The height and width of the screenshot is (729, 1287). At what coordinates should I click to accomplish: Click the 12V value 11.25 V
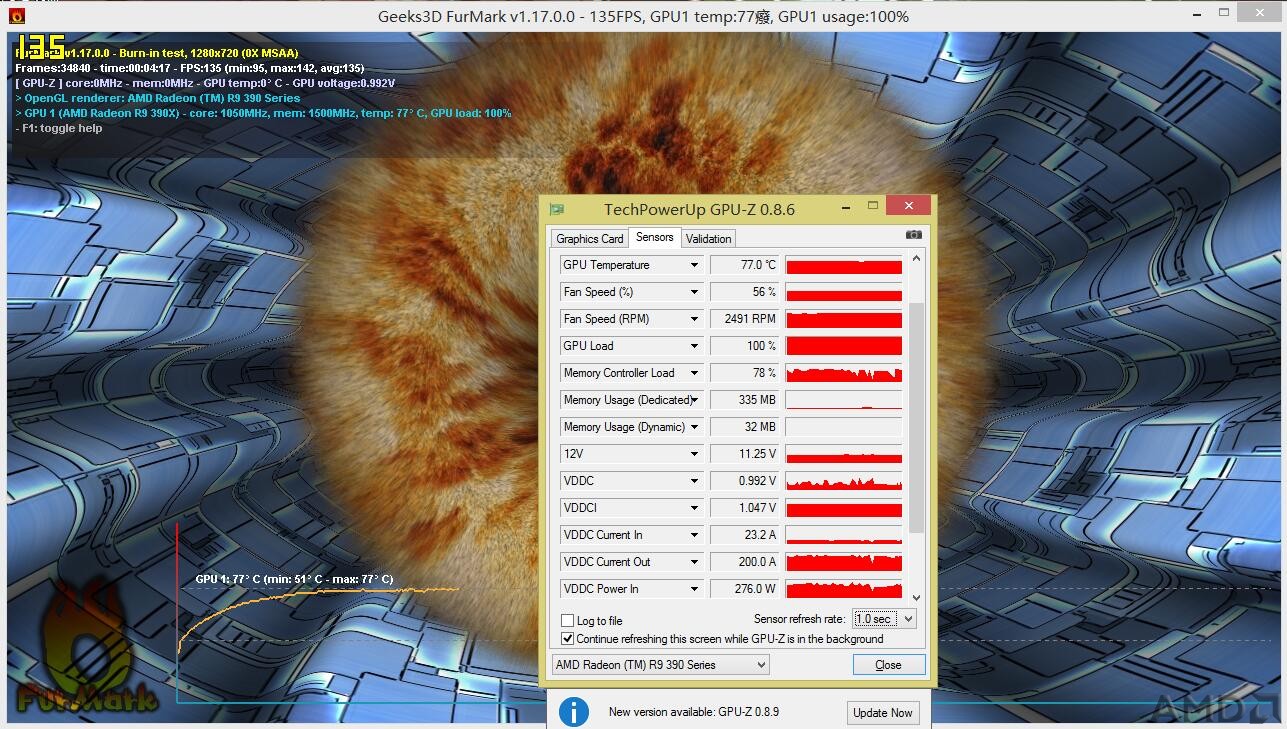(x=744, y=454)
